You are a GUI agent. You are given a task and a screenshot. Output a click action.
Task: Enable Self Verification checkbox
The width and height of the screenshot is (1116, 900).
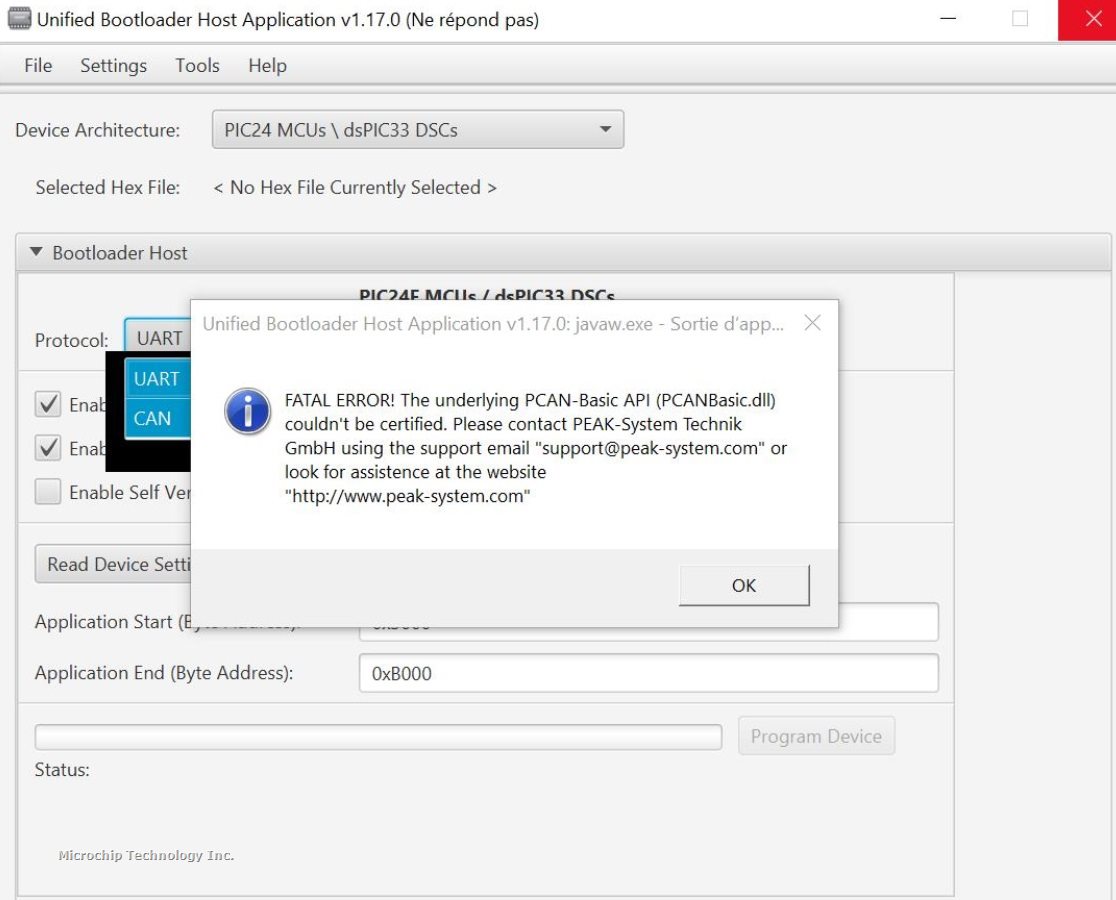click(x=48, y=492)
